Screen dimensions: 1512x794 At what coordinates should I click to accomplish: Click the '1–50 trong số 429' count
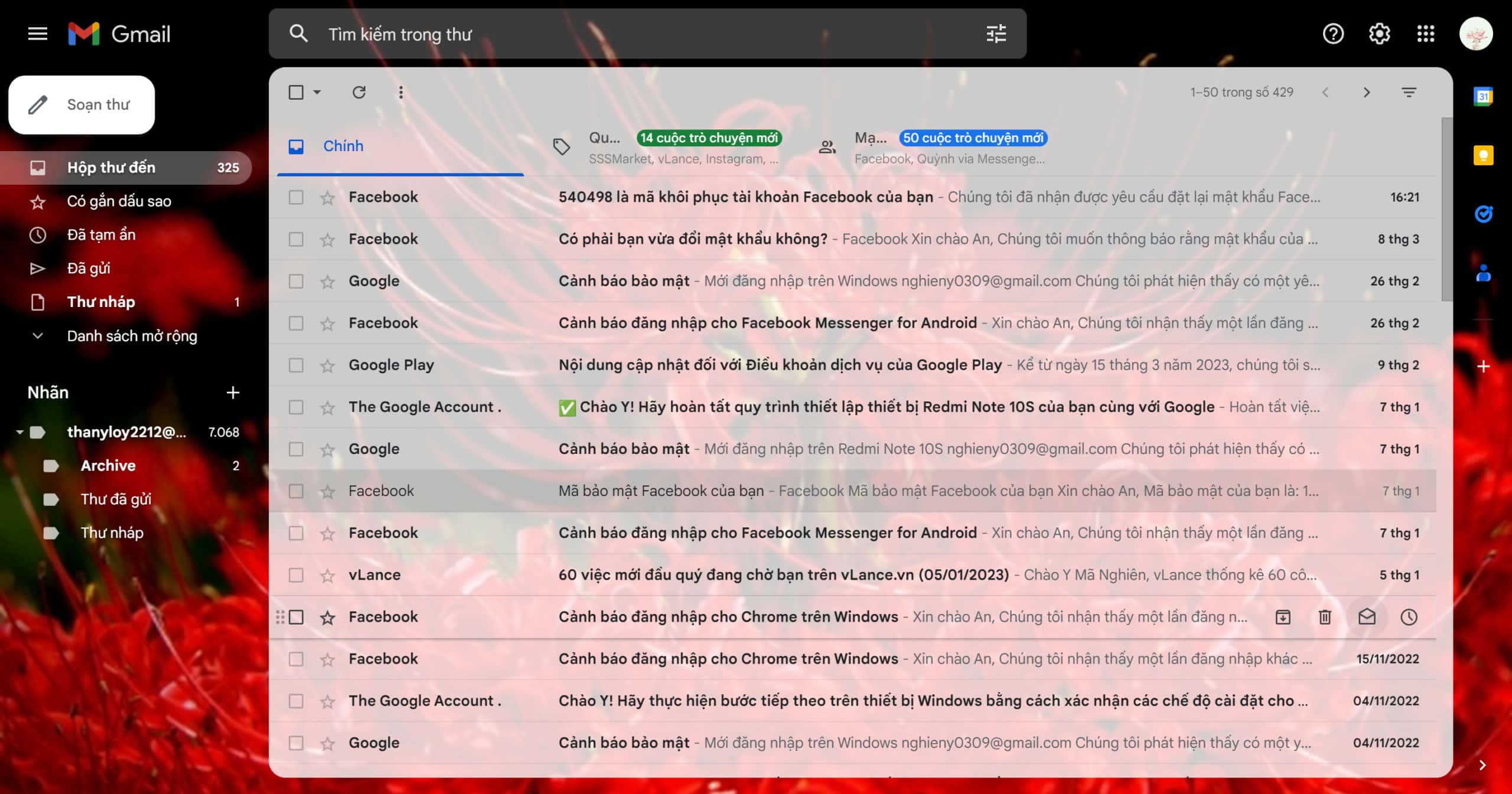pyautogui.click(x=1241, y=92)
